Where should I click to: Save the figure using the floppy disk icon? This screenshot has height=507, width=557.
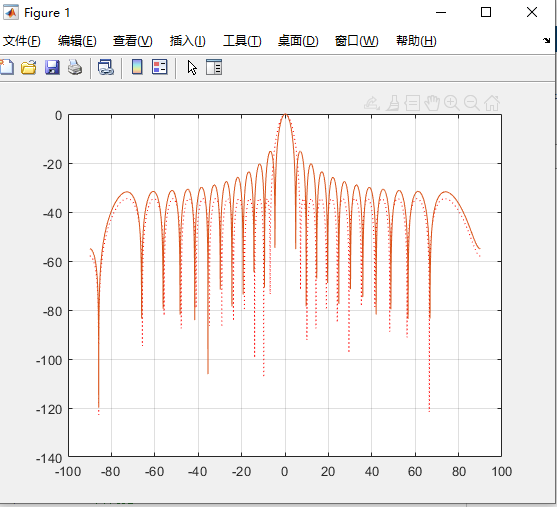pos(52,67)
